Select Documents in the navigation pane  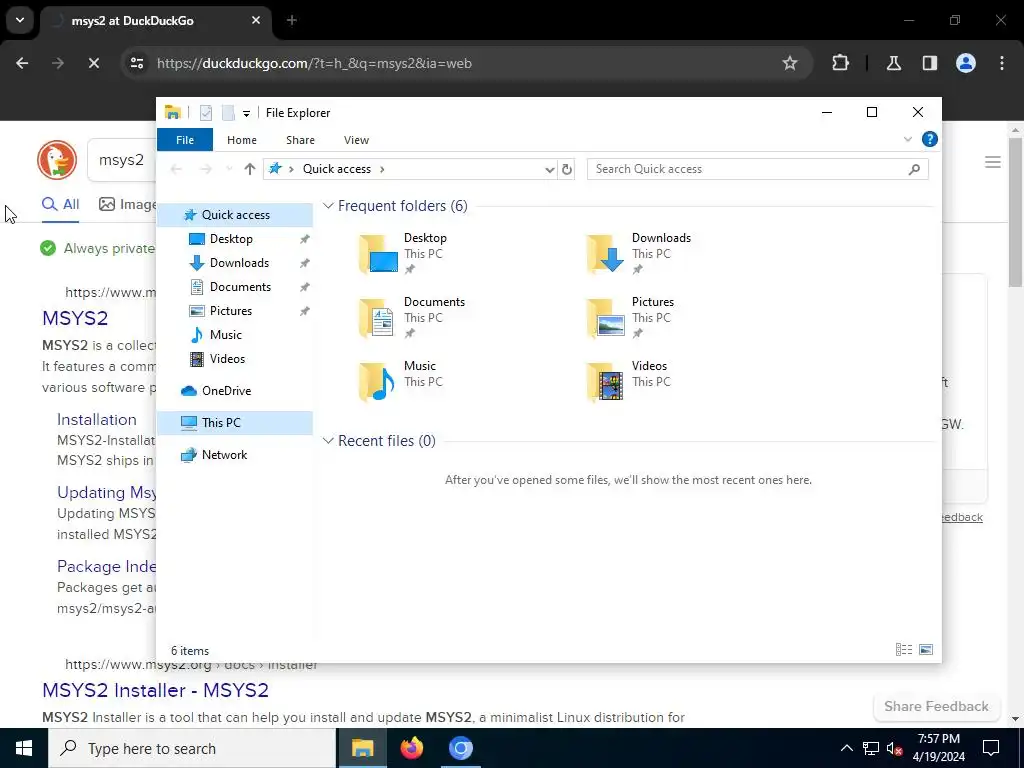[240, 287]
